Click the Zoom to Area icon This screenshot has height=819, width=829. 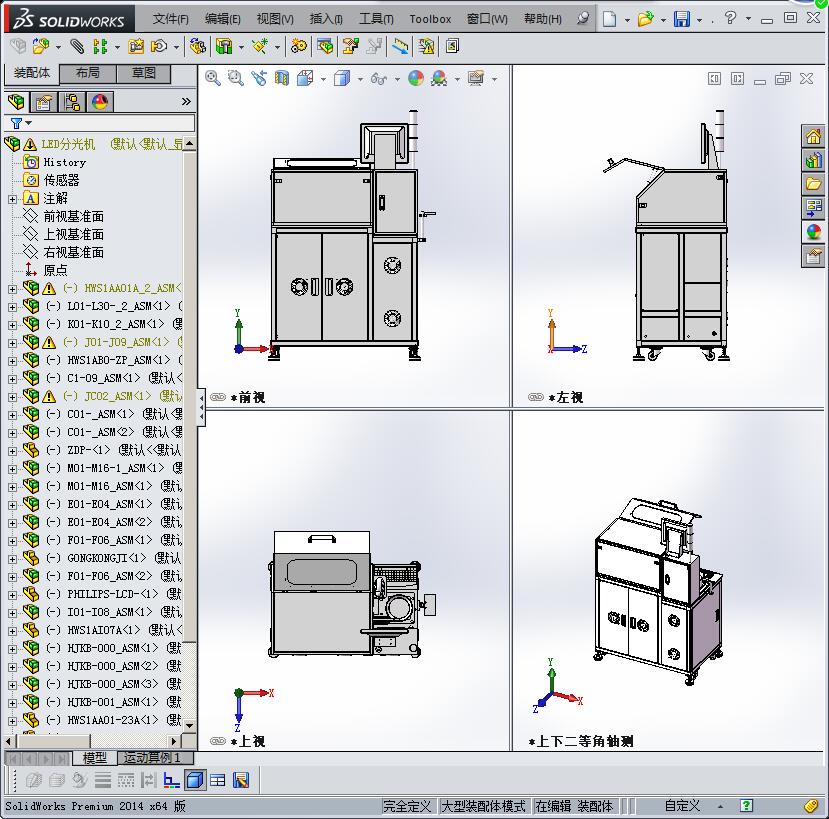coord(235,78)
